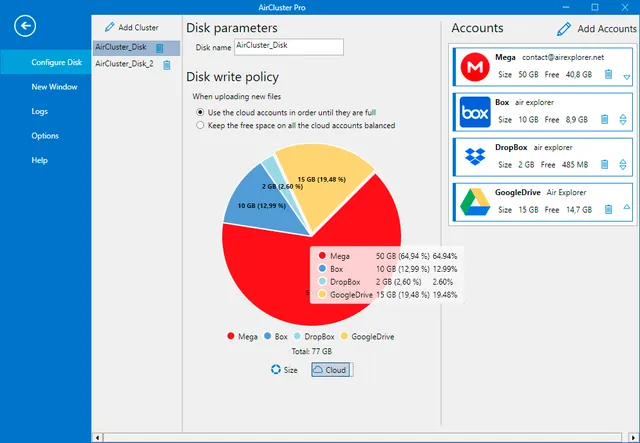Viewport: 640px width, 443px height.
Task: Open Help from the sidebar
Action: click(40, 160)
